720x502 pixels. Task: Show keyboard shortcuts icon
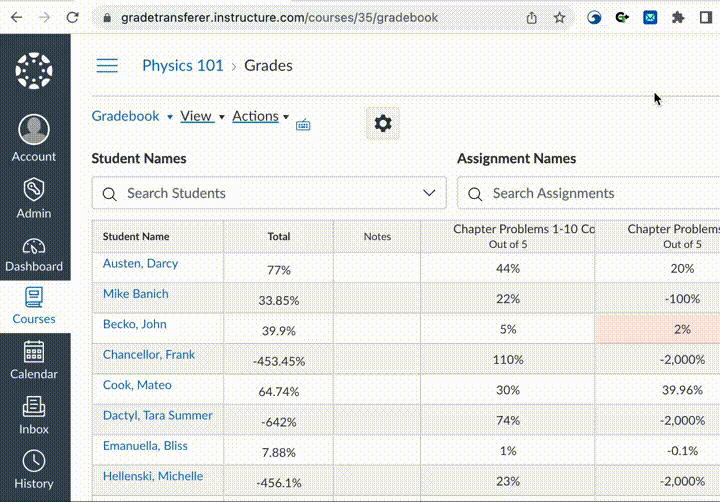tap(303, 124)
